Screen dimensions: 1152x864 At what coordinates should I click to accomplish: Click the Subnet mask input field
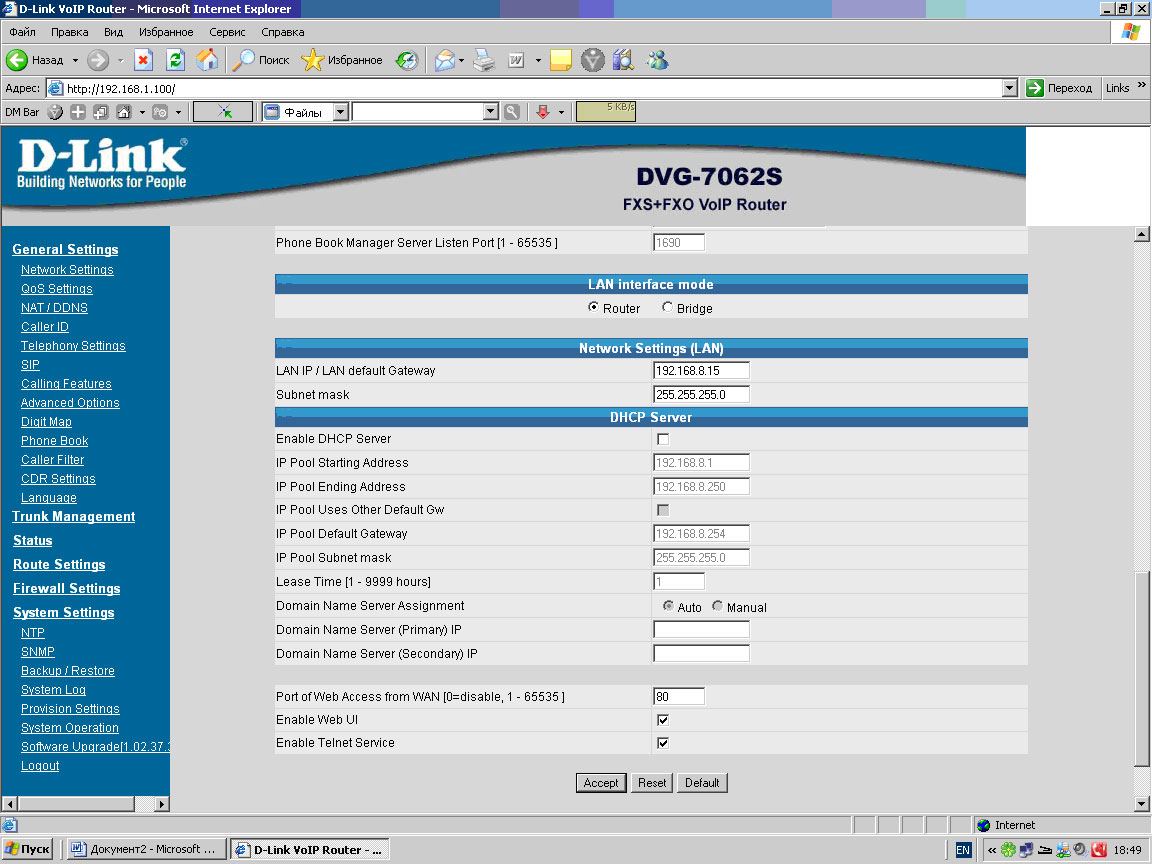pos(701,395)
